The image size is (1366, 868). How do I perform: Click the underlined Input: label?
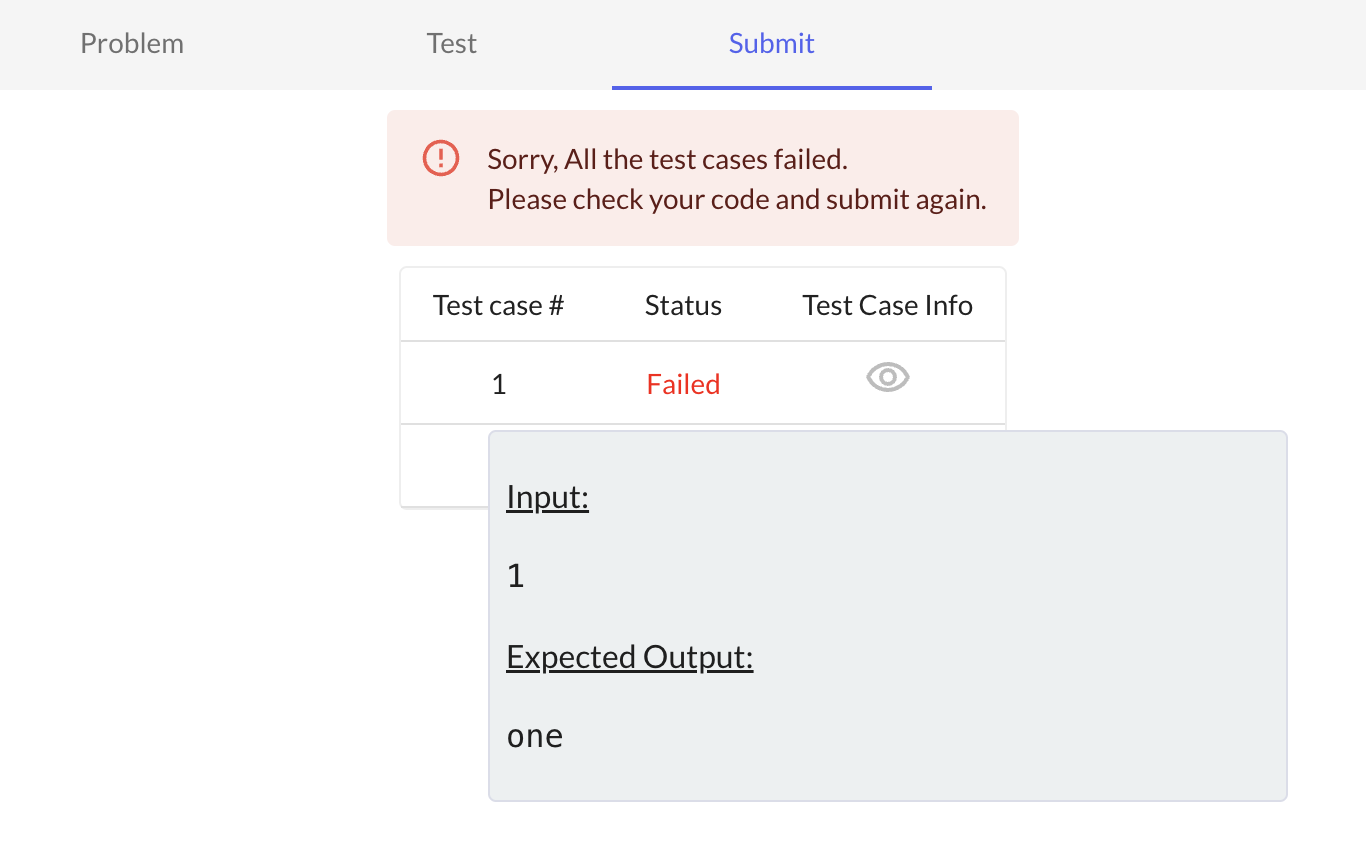[x=547, y=497]
